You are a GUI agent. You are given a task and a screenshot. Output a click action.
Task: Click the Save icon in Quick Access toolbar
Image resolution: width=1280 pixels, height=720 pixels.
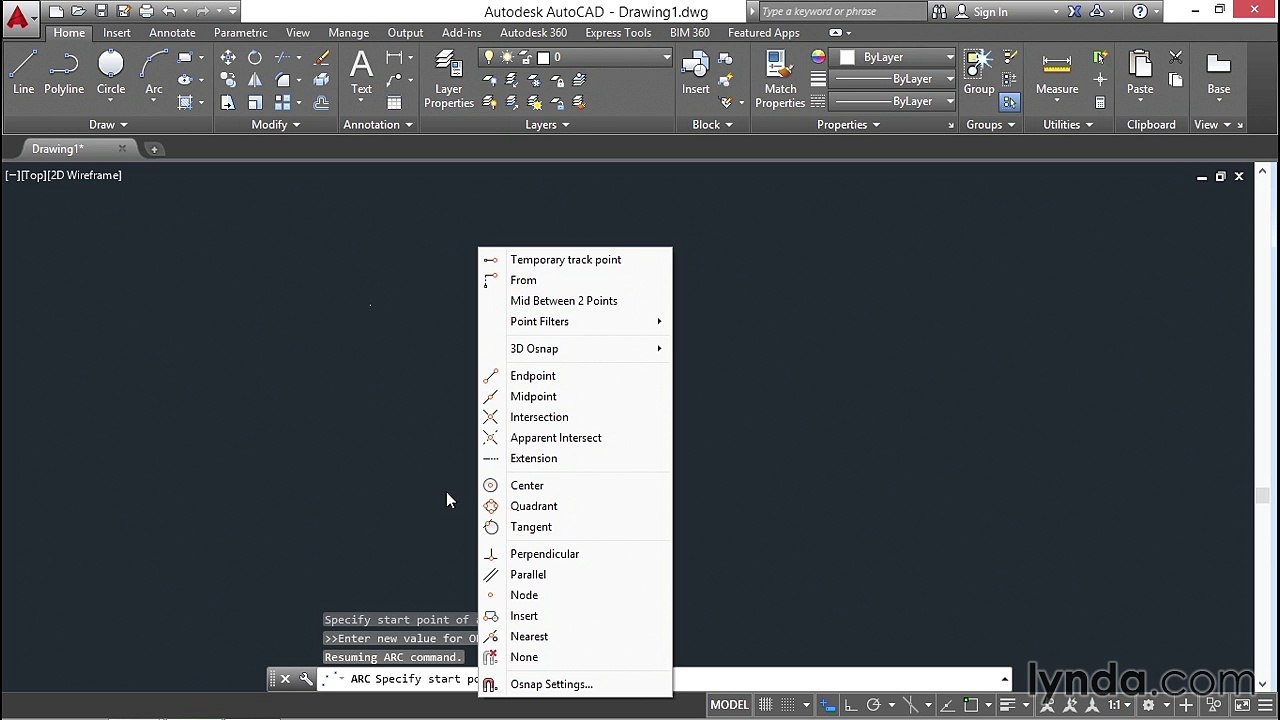(101, 11)
